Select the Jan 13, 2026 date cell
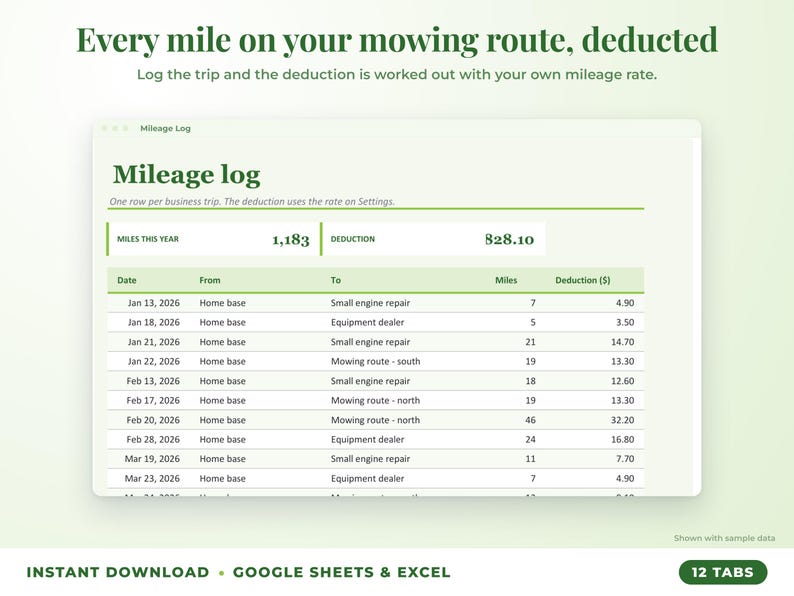Screen dimensions: 794x596 pos(153,303)
